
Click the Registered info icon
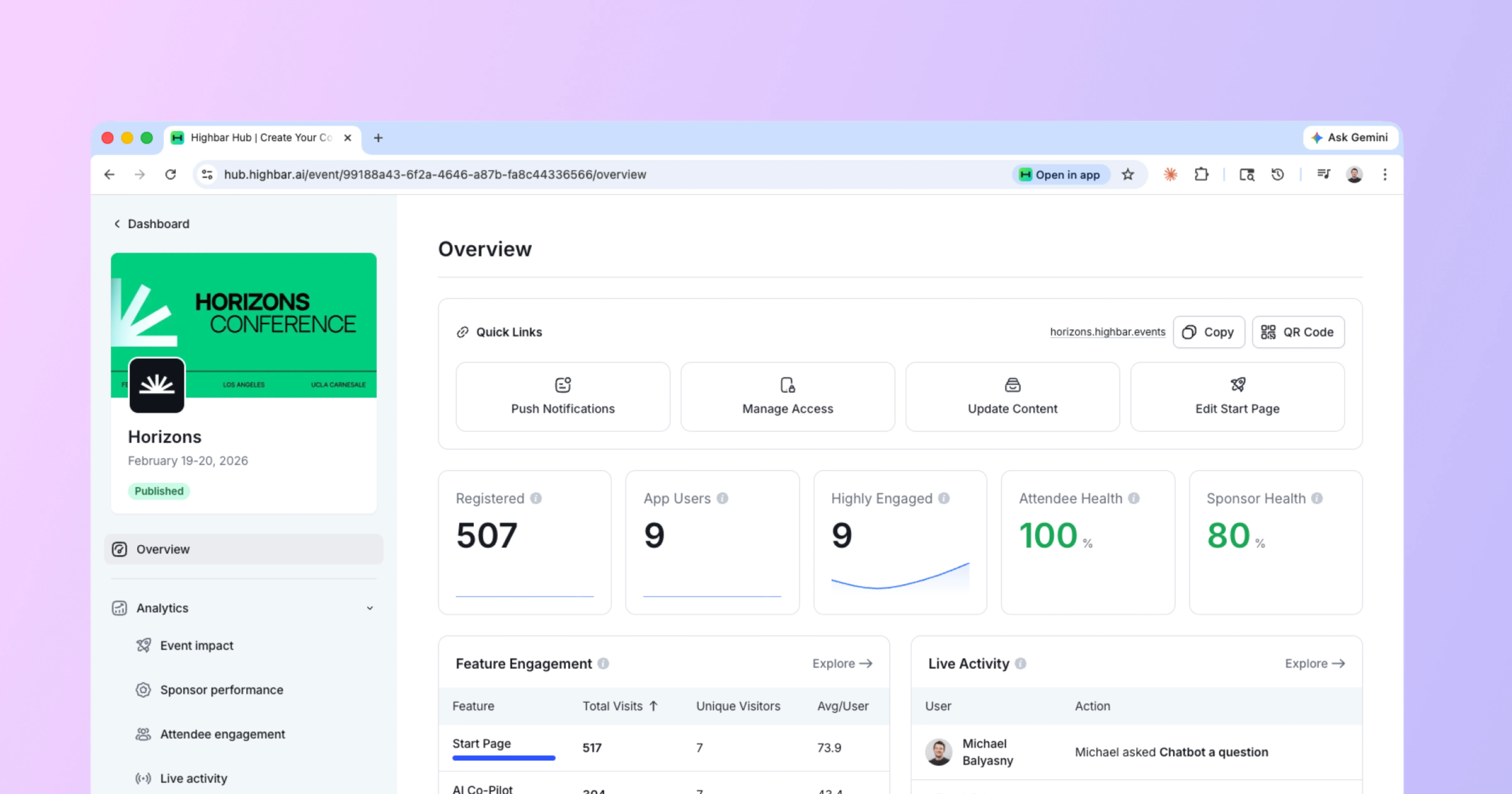(536, 498)
